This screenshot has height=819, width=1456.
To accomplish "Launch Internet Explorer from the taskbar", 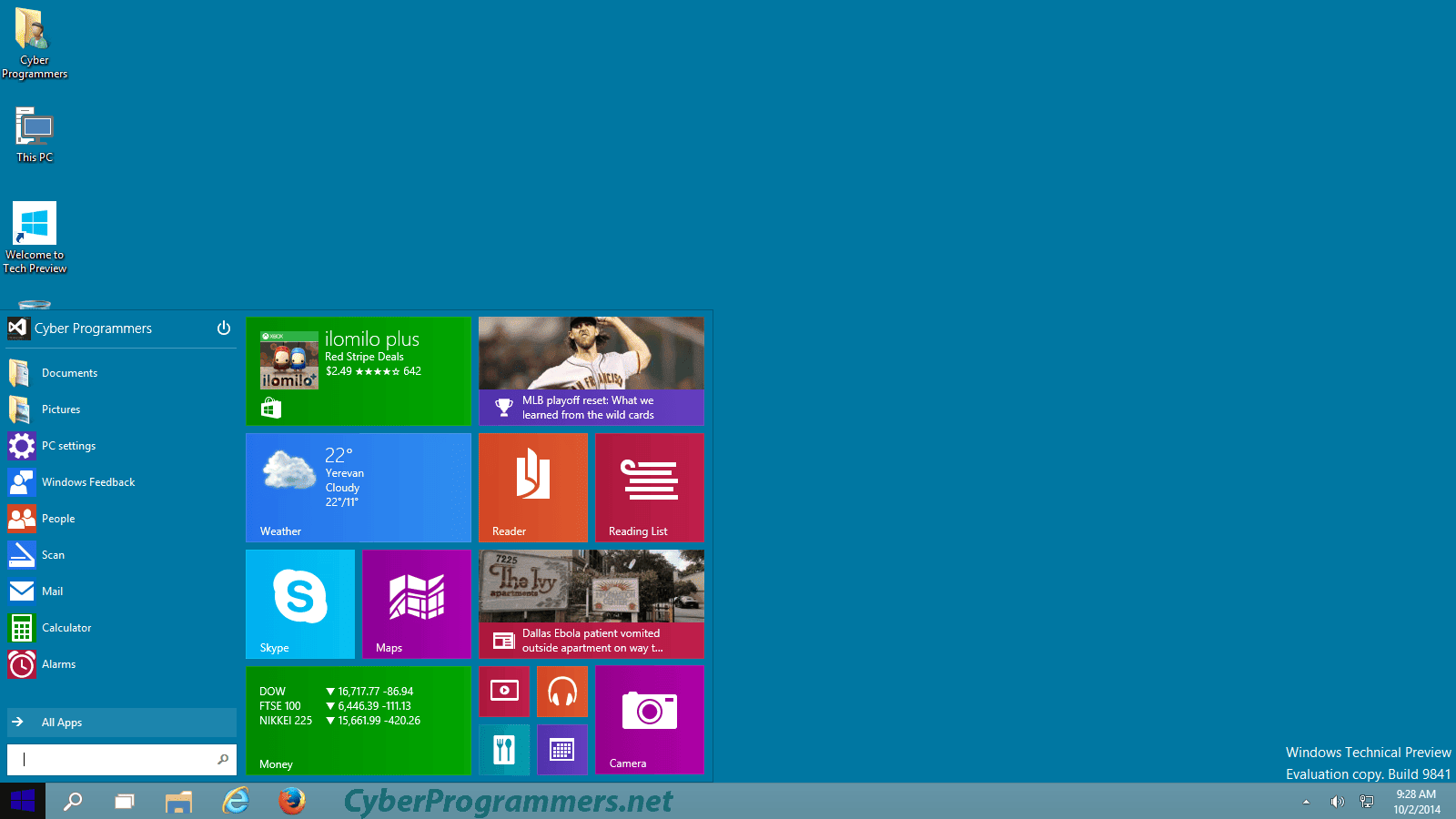I will (236, 801).
